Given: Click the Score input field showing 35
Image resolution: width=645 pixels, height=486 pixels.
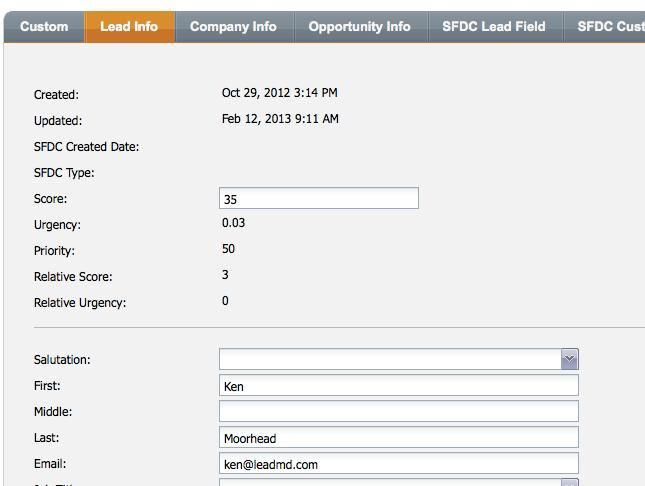Looking at the screenshot, I should (x=318, y=199).
